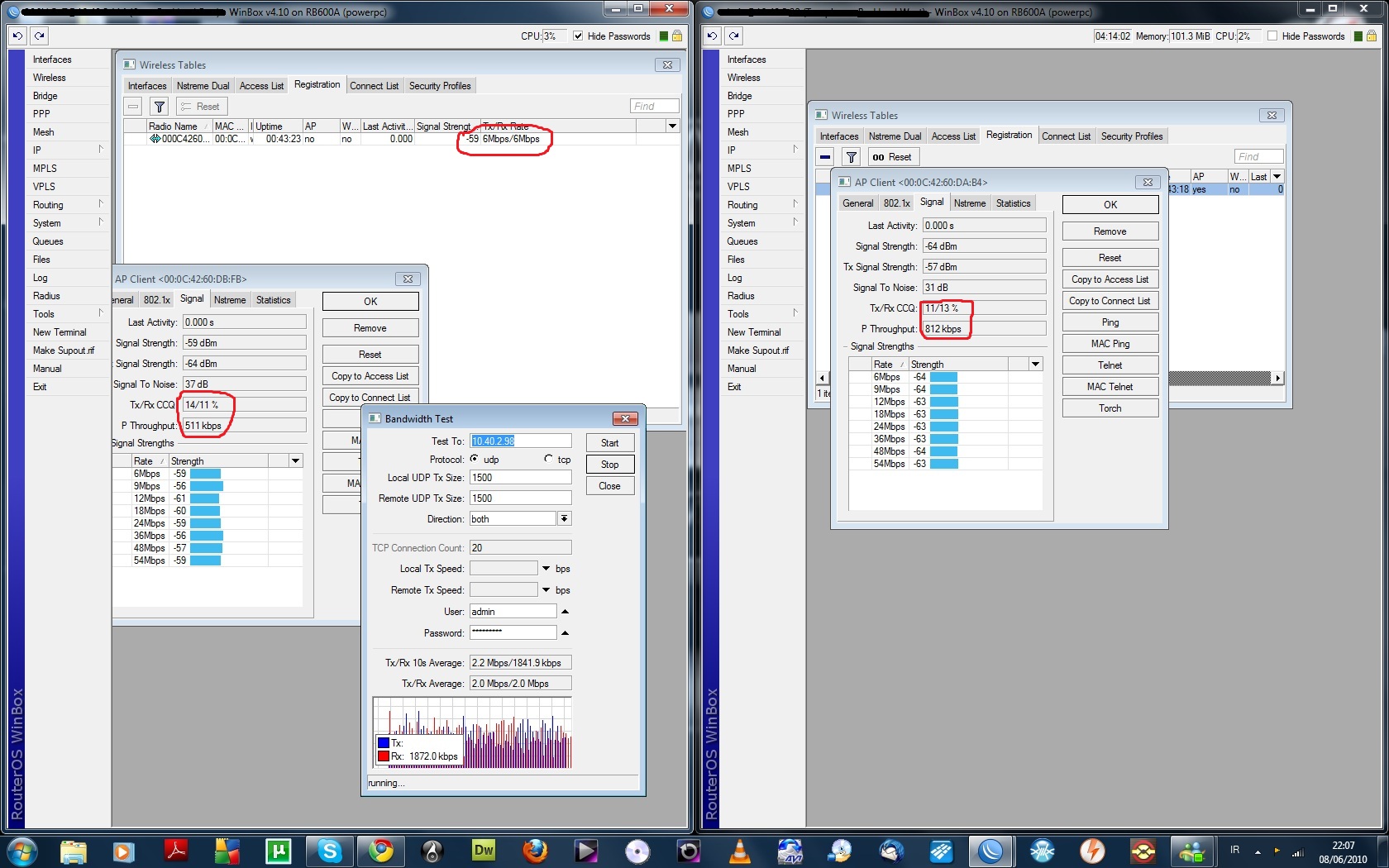Click the filter funnel icon in left Wireless Tables
Image resolution: width=1389 pixels, height=868 pixels.
point(160,107)
